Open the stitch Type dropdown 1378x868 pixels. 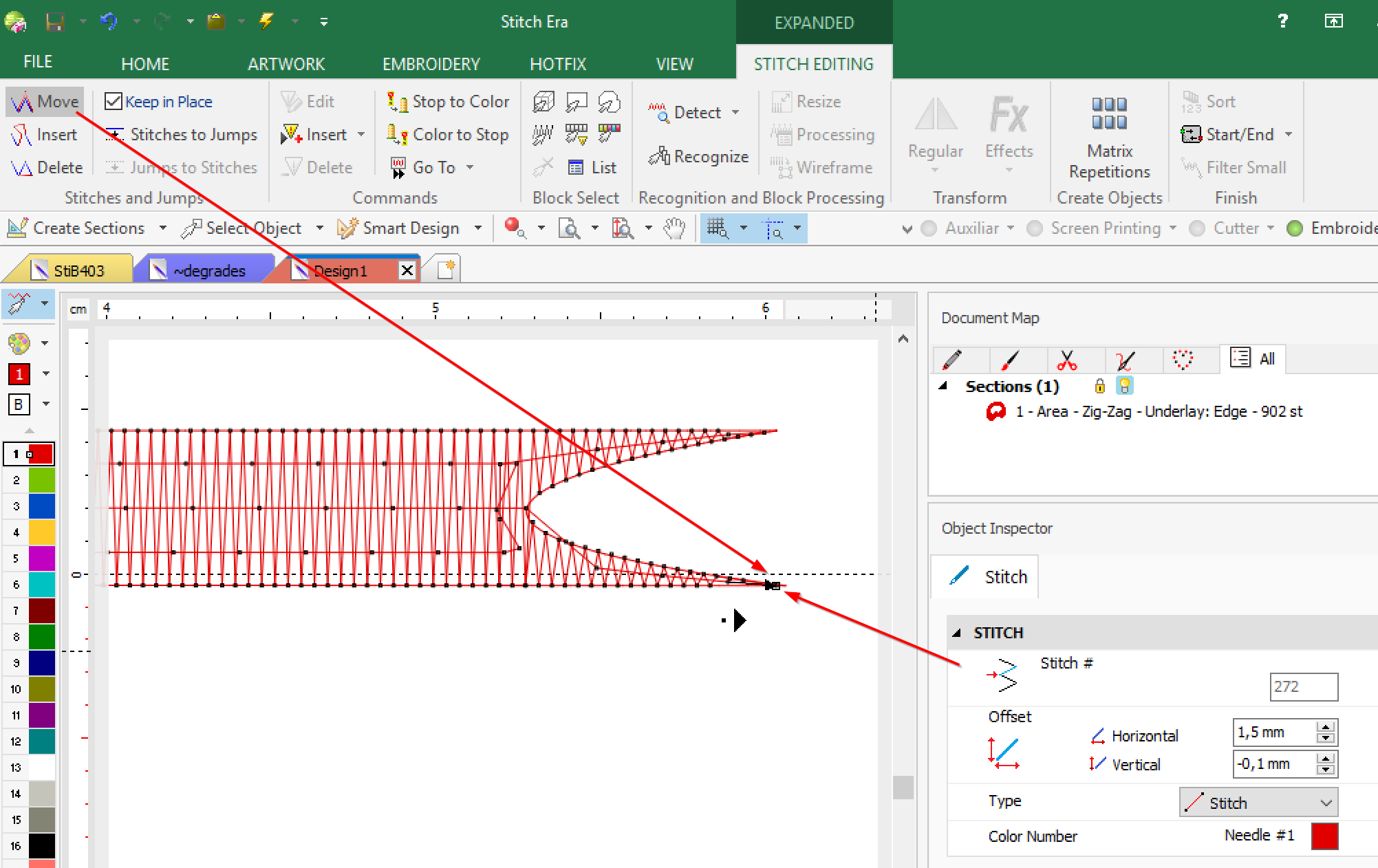1258,803
